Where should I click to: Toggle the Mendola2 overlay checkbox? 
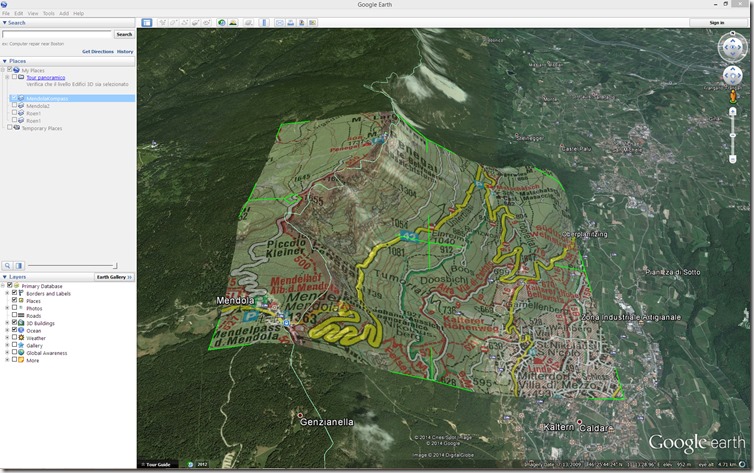tap(14, 105)
